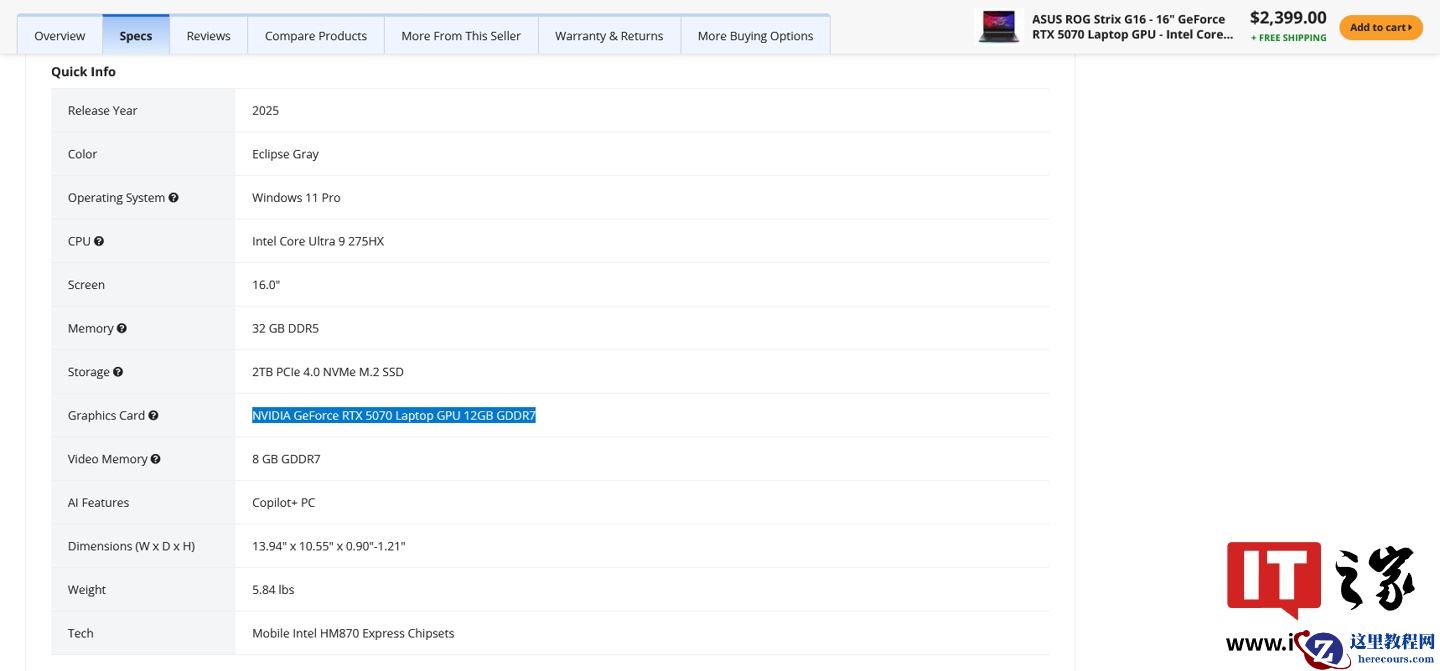This screenshot has height=671, width=1440.
Task: Click the Screen label
Action: (87, 285)
